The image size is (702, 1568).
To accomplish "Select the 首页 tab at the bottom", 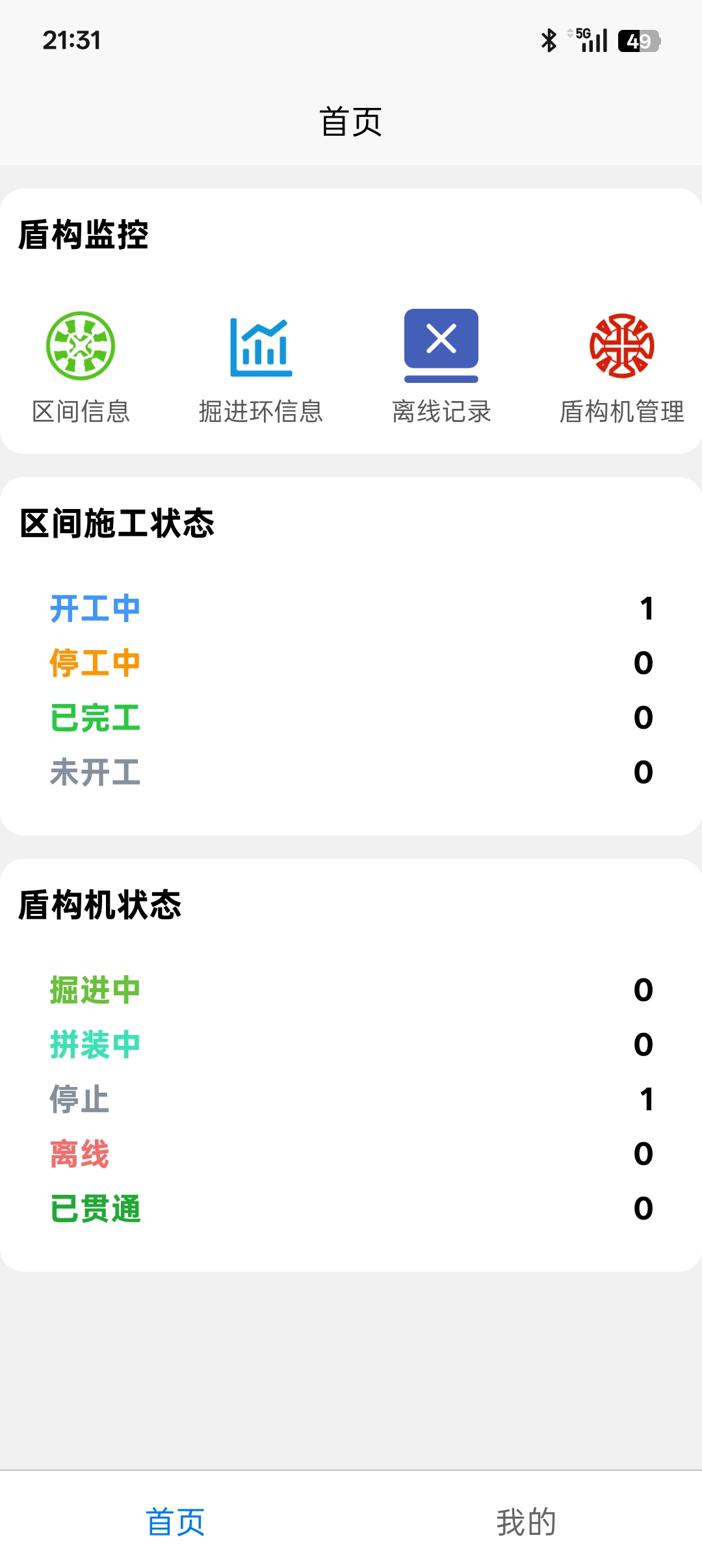I will [175, 1521].
